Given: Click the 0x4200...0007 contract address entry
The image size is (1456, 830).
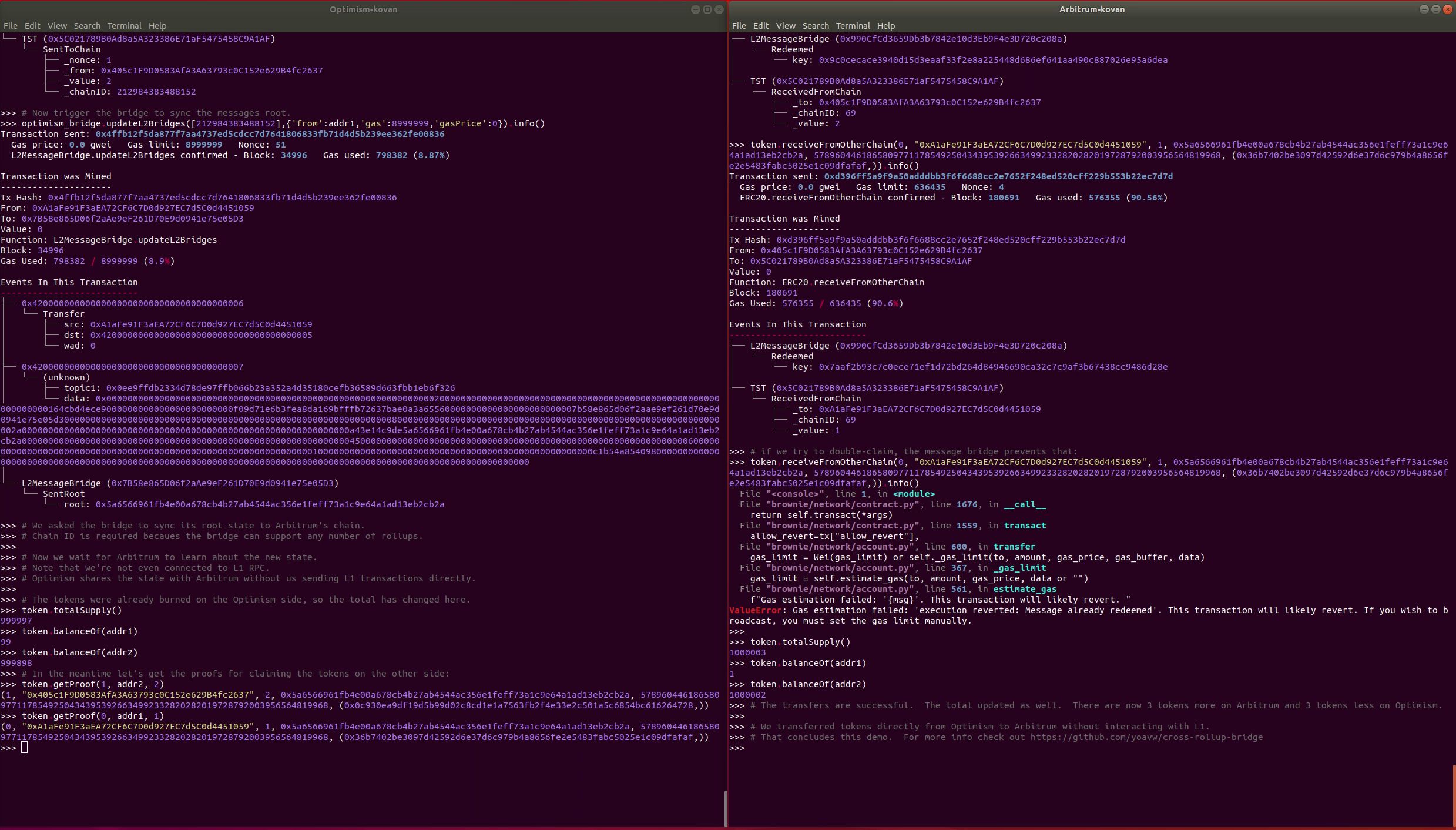Looking at the screenshot, I should pos(132,367).
